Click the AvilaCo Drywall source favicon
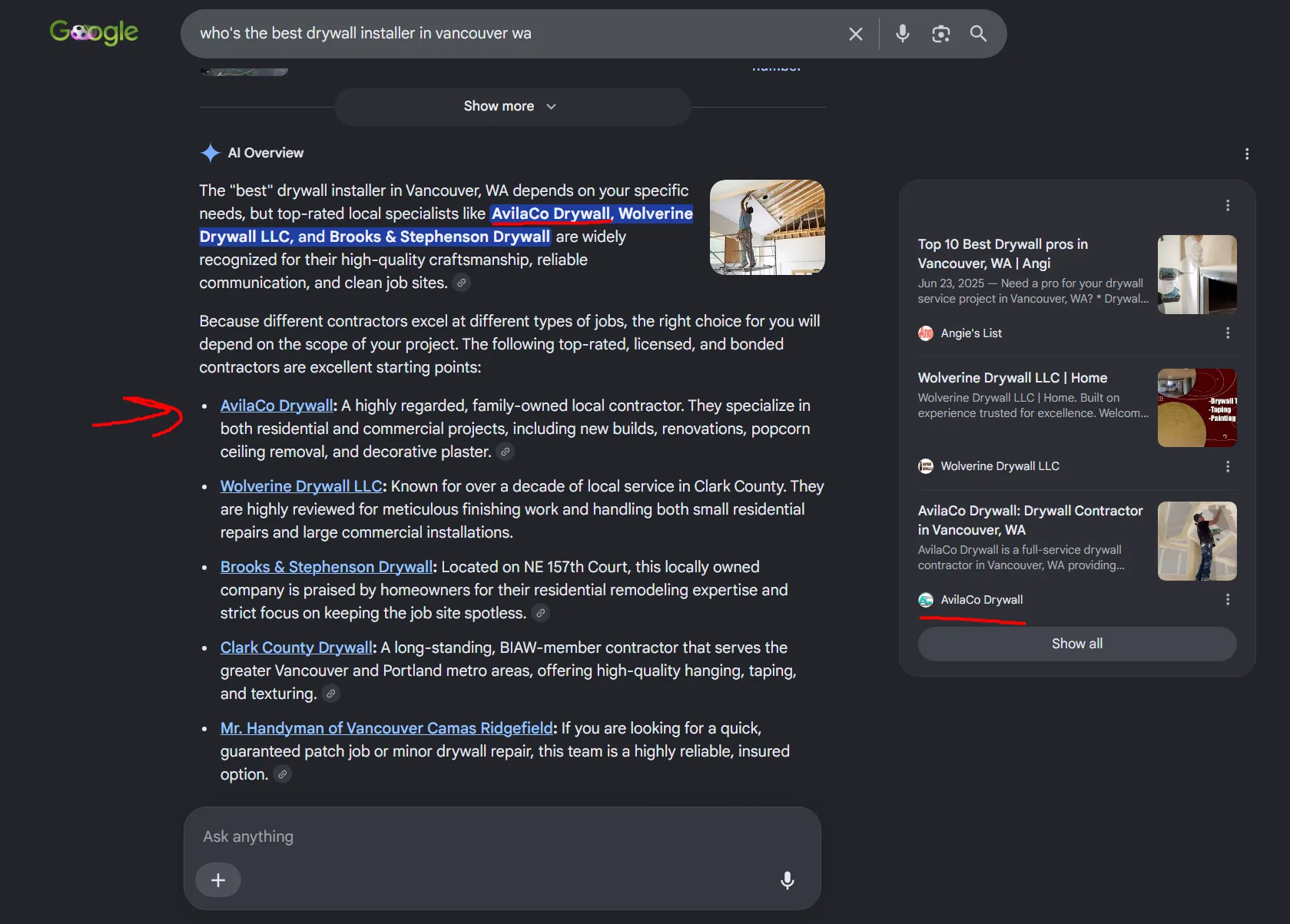The width and height of the screenshot is (1290, 924). point(926,600)
